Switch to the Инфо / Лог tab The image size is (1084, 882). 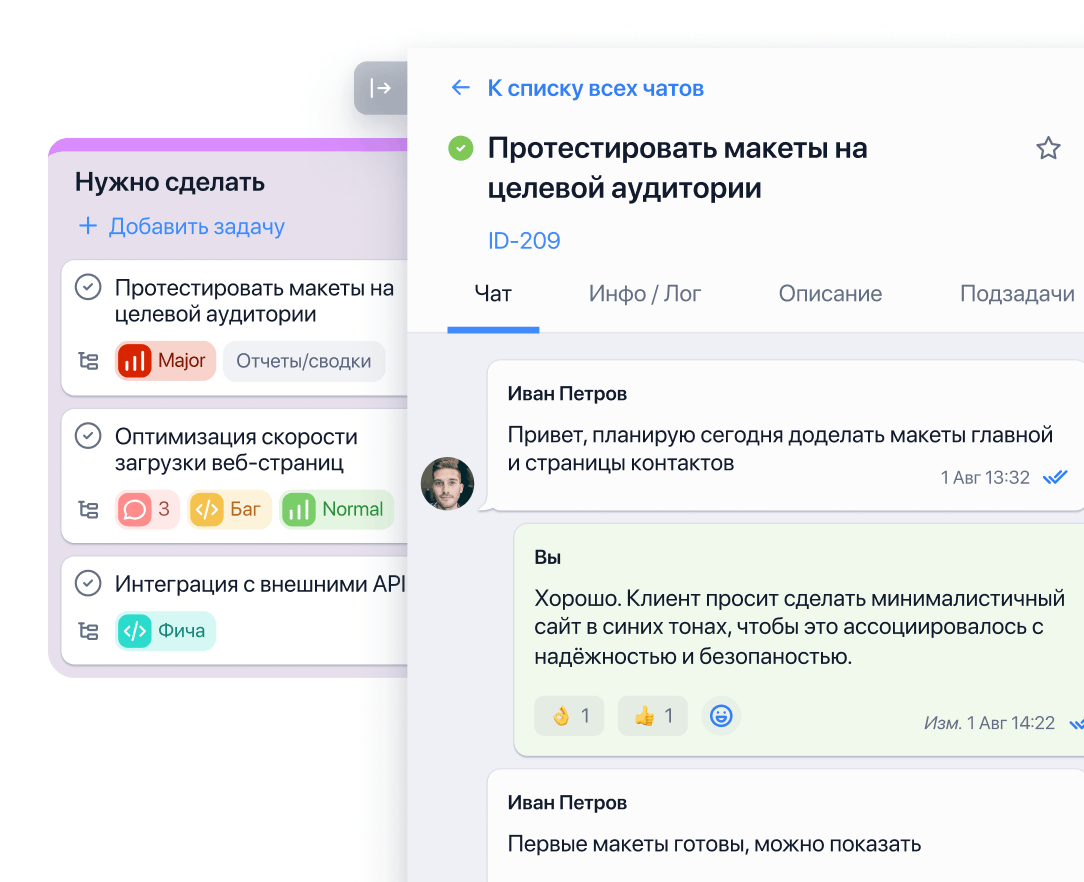click(645, 294)
